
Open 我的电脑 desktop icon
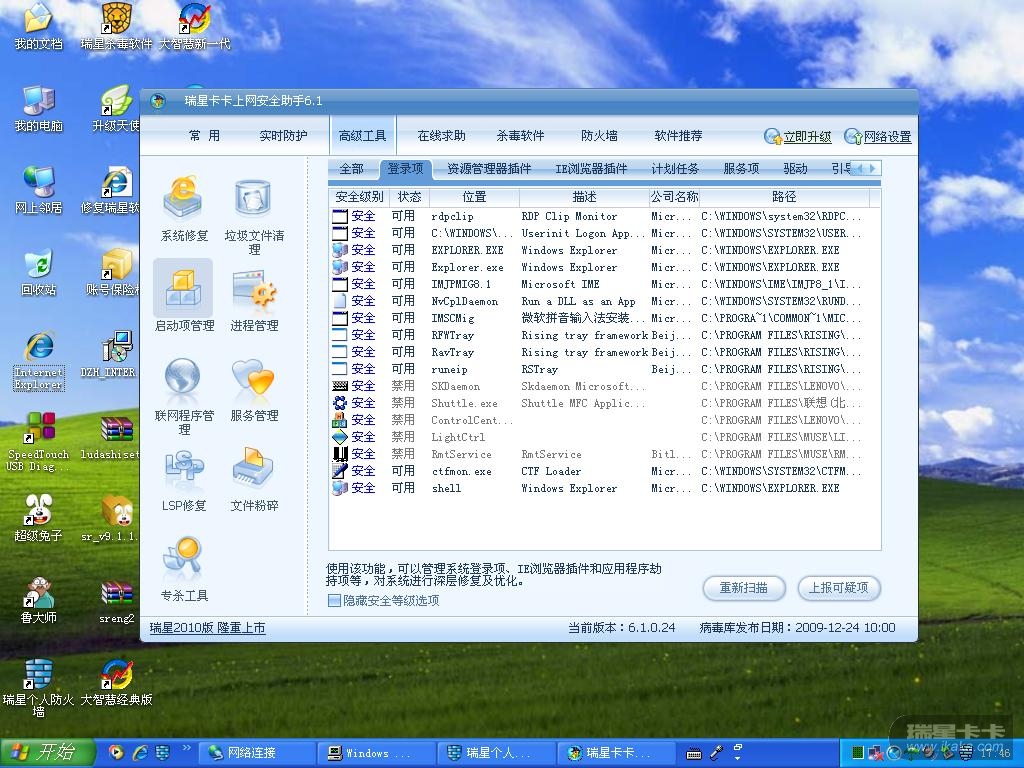coord(39,108)
